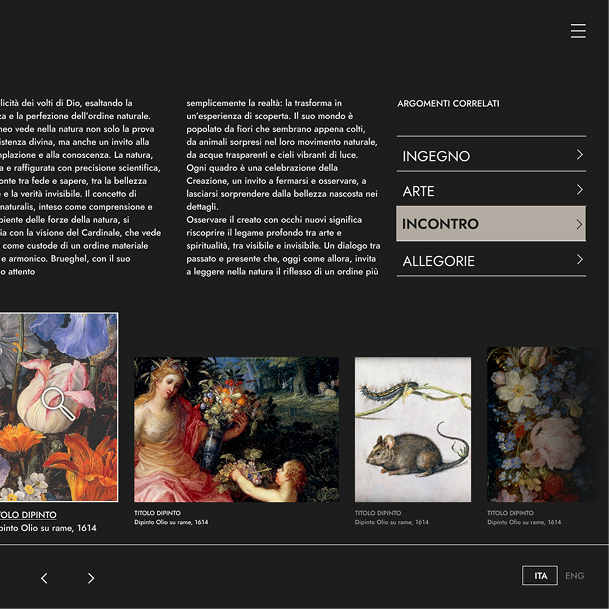Expand the INCONTRO chevron

tap(579, 224)
